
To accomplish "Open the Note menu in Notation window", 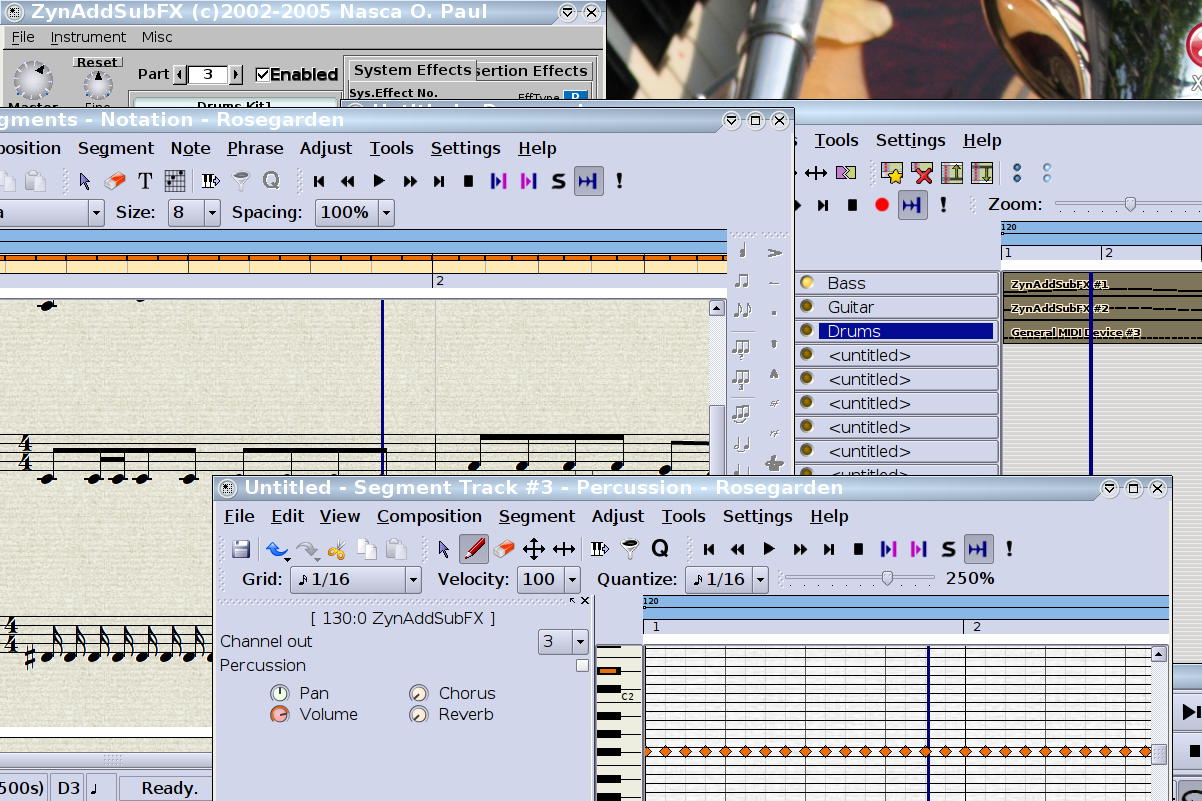I will (190, 148).
